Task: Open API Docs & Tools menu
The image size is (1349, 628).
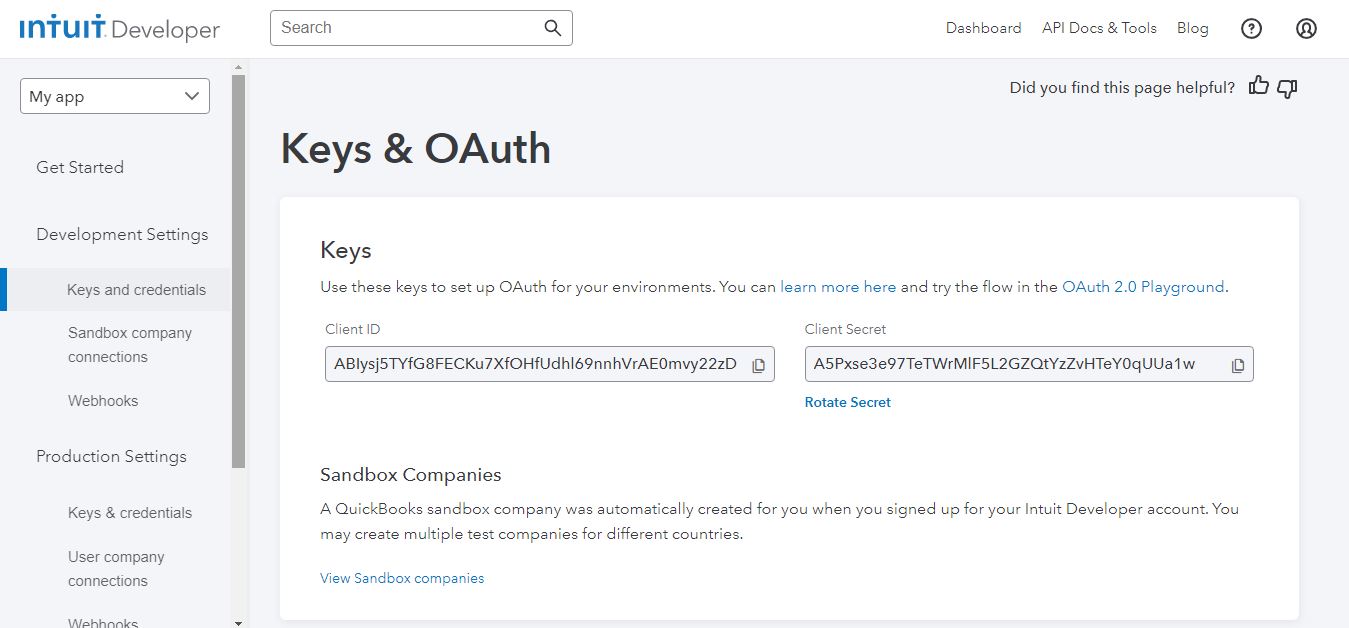Action: click(1099, 28)
